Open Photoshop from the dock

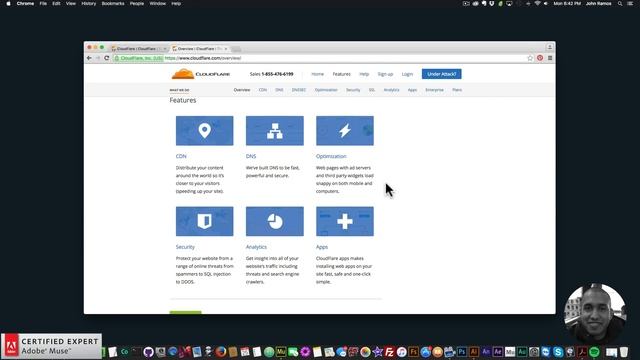[462, 351]
